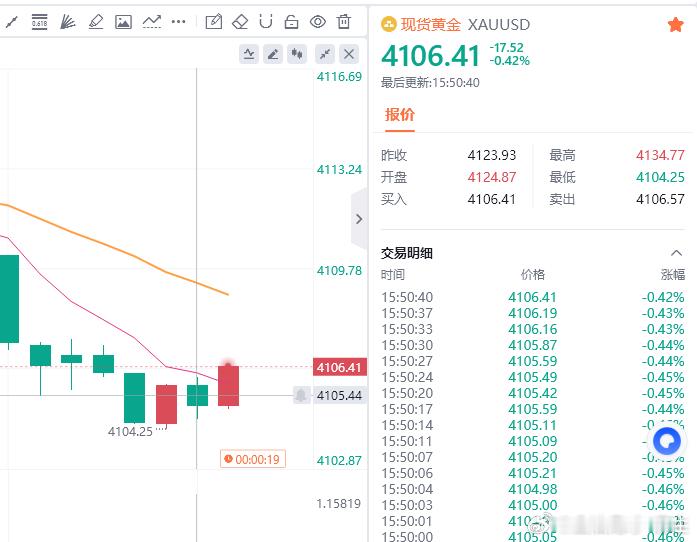Click price 4105.00 at 15:50:03
The image size is (697, 542).
click(x=533, y=505)
